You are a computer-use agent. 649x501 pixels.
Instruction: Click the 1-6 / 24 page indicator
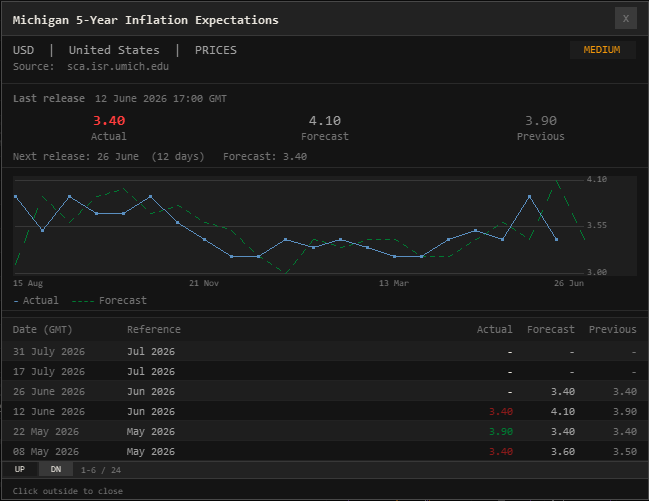click(101, 470)
